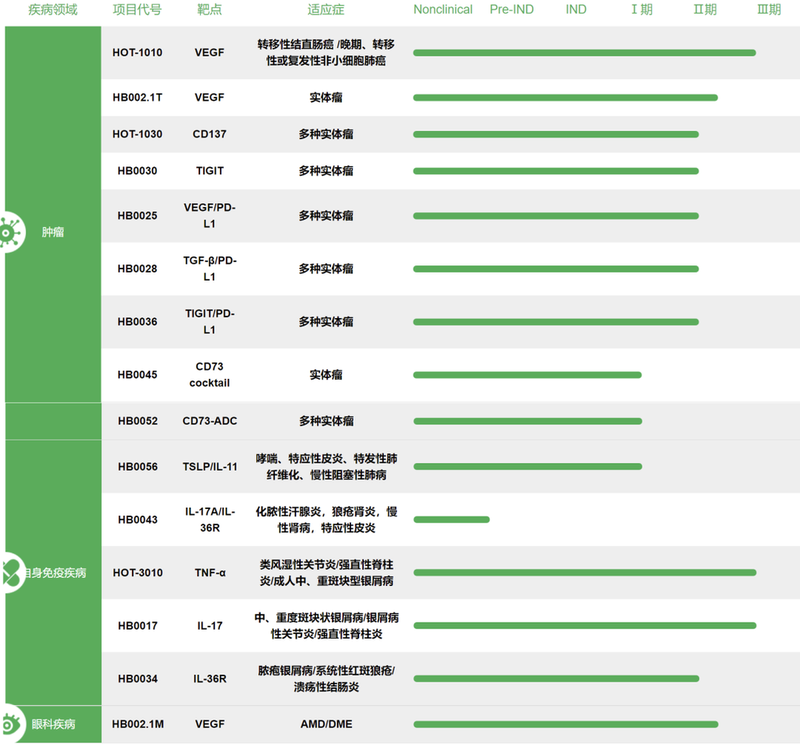Click the CD73 cocktail target cell
This screenshot has height=745, width=800.
(x=210, y=375)
